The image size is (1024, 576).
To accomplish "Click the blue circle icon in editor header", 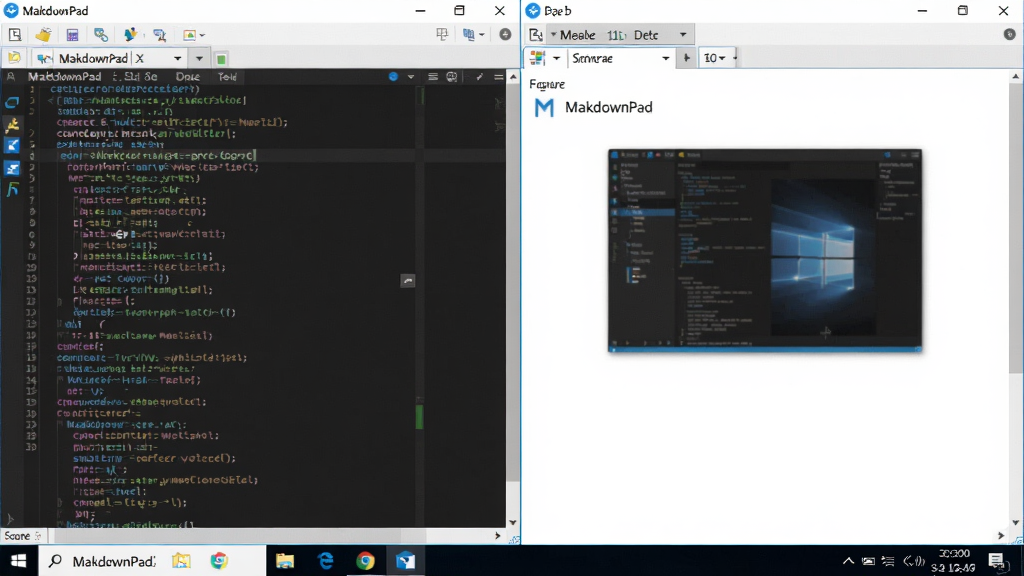I will 393,76.
